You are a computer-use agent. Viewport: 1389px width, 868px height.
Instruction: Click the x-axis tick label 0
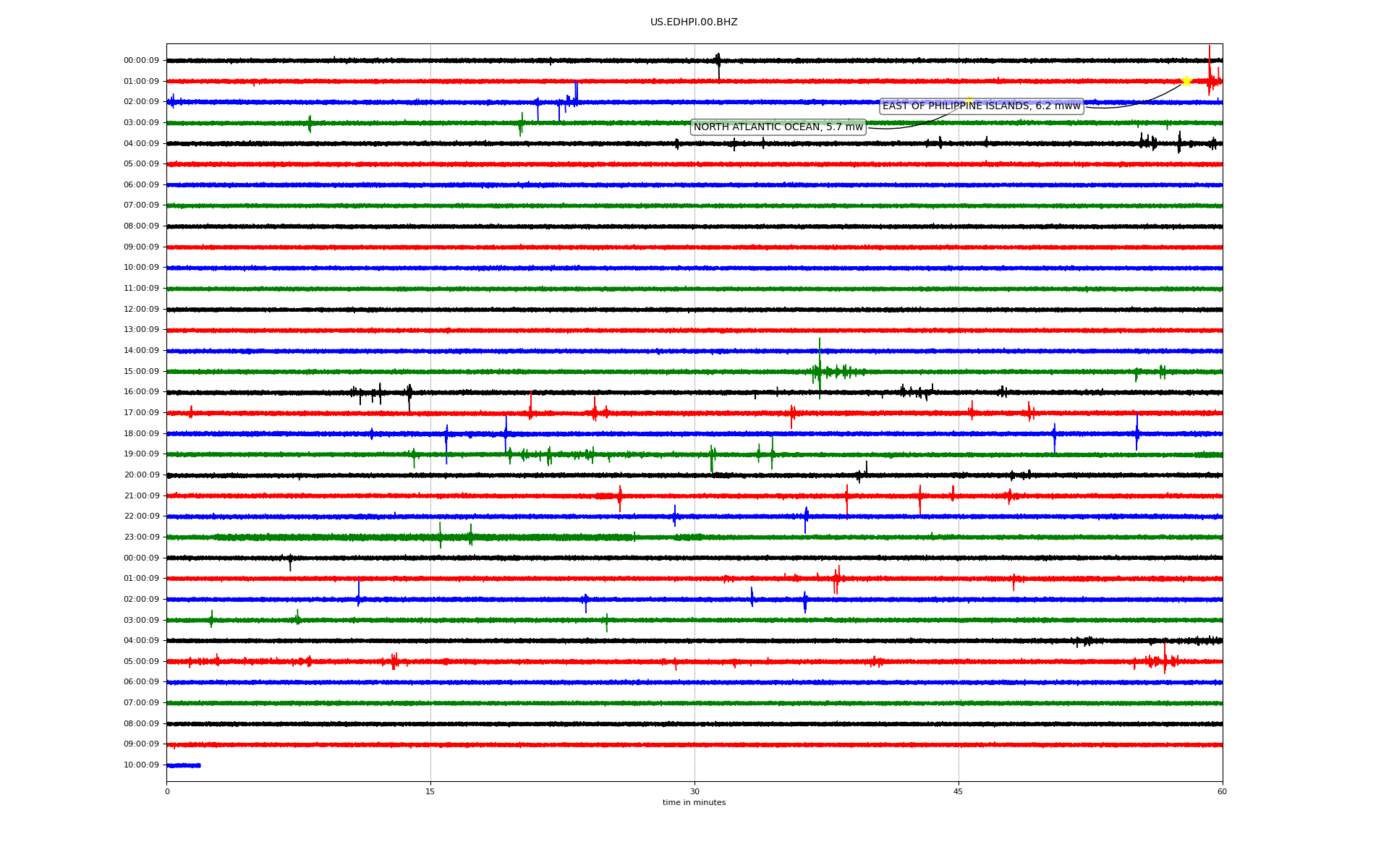167,791
